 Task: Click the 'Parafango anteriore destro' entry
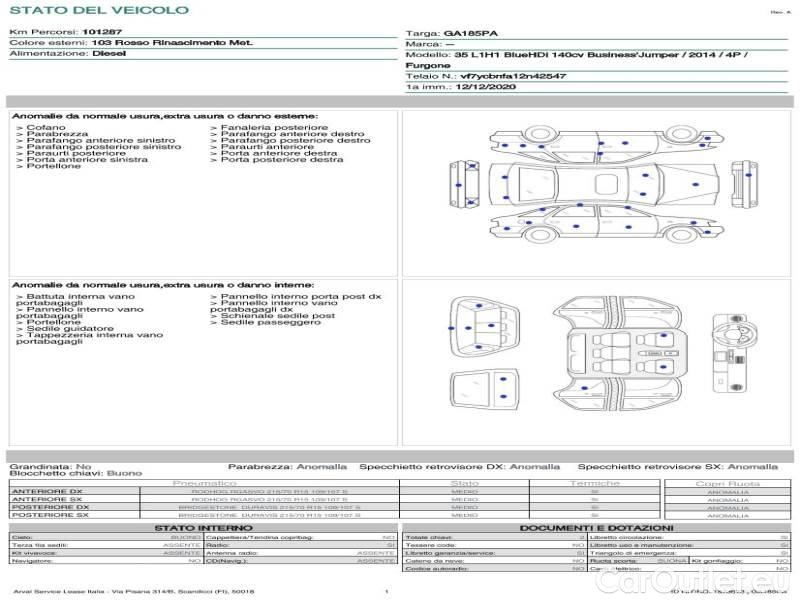[x=292, y=134]
